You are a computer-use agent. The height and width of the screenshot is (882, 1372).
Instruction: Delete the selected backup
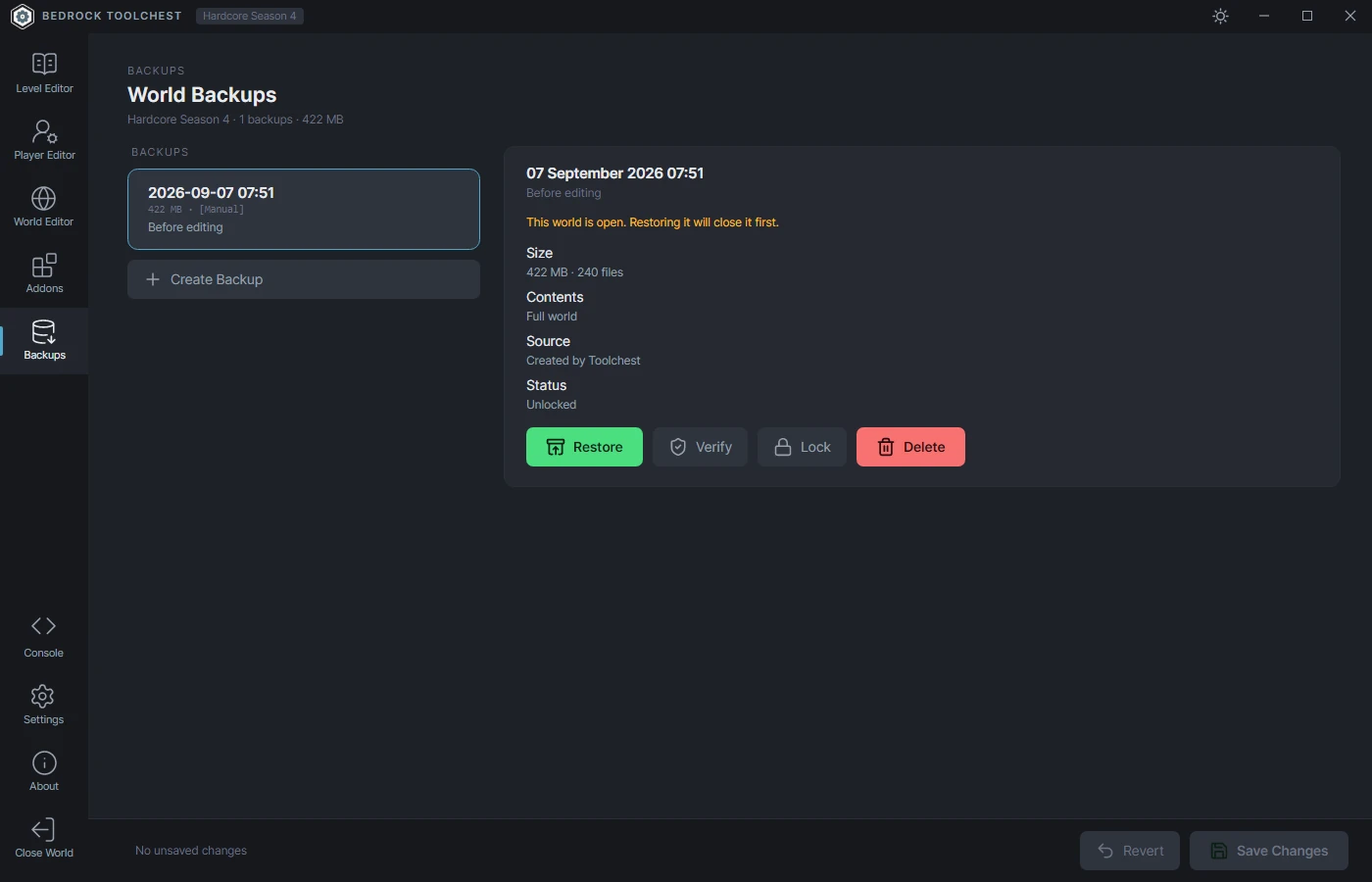[x=910, y=447]
